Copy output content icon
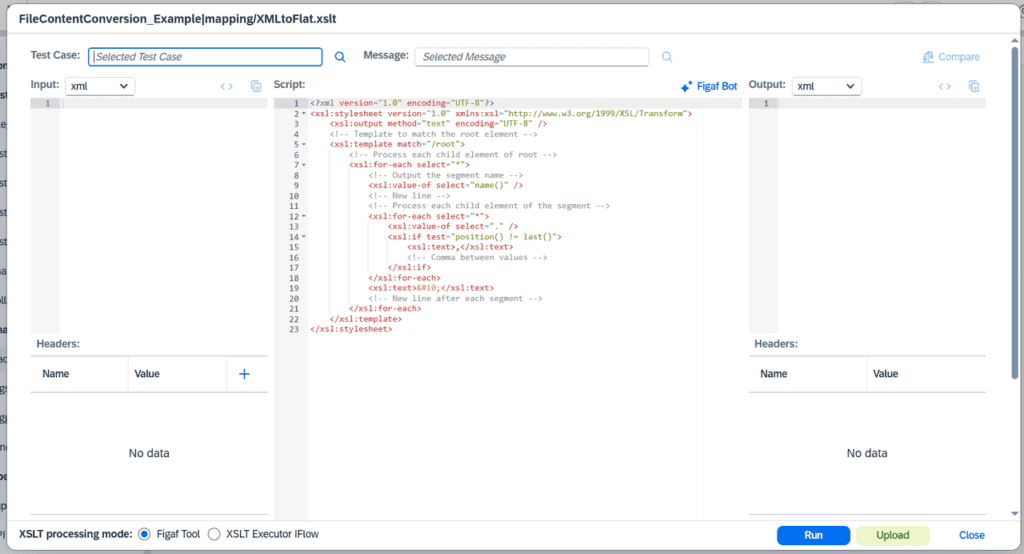This screenshot has width=1024, height=554. 974,86
